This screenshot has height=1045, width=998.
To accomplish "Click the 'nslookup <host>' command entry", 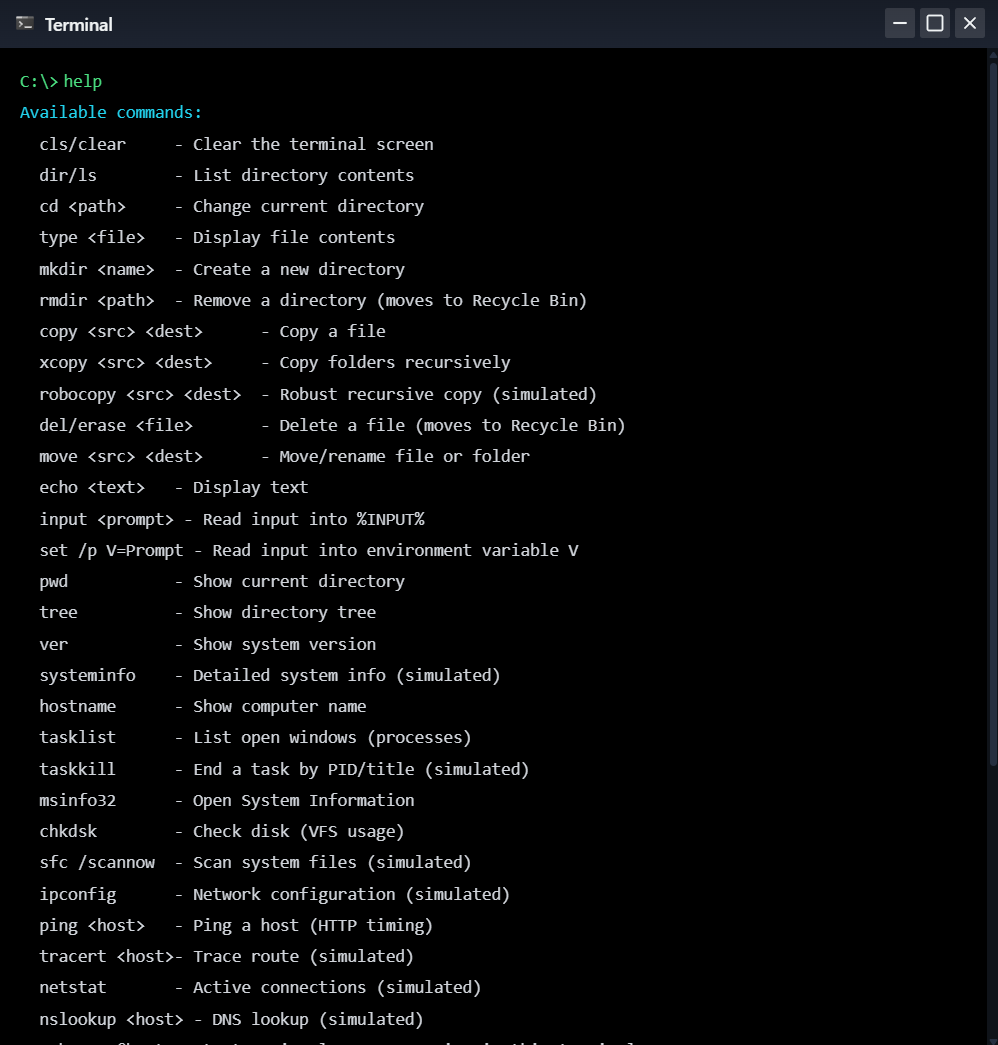I will tap(111, 1019).
